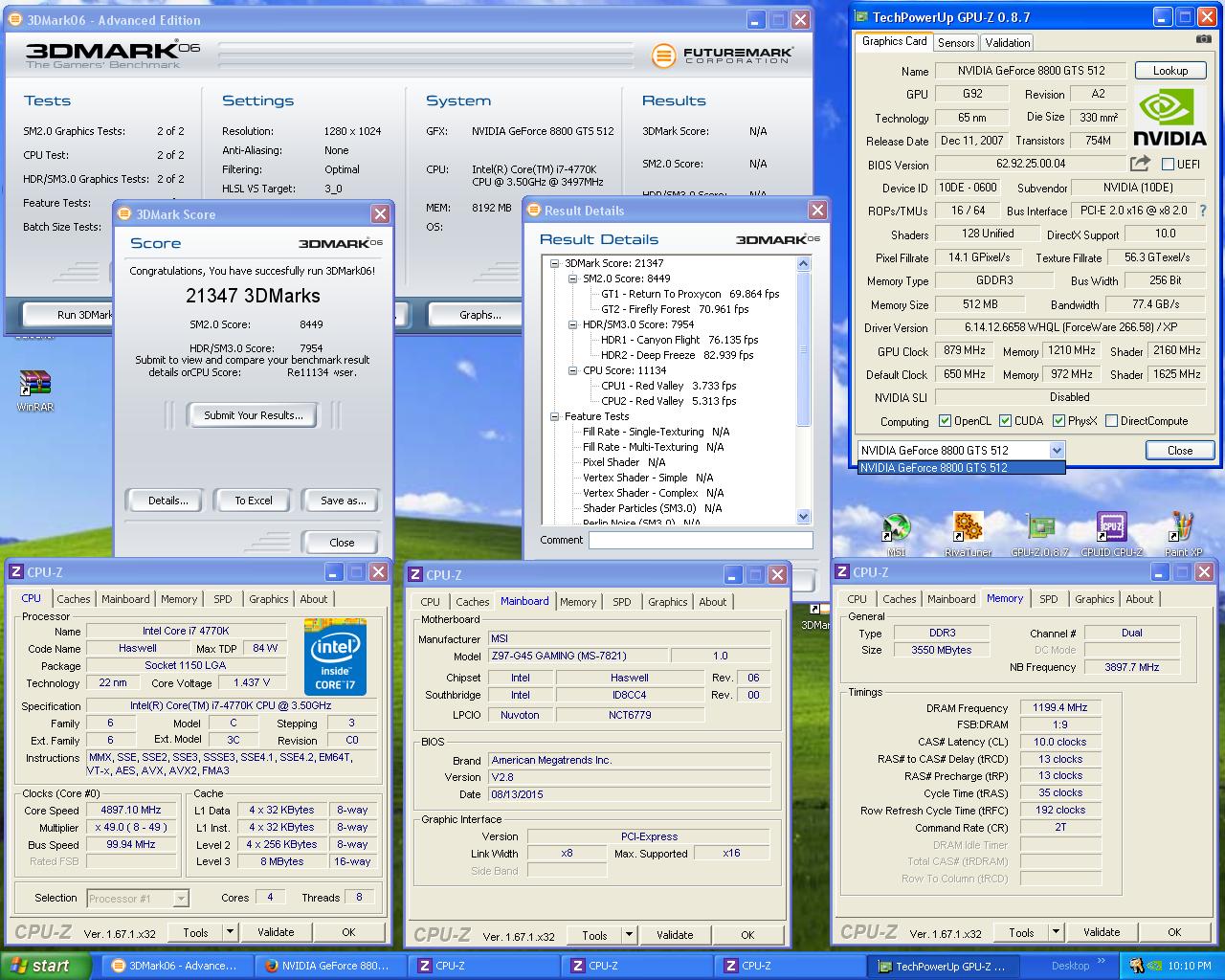Click the Futuremark logo in 3DMark06
Viewport: 1225px width, 980px height.
pos(723,56)
